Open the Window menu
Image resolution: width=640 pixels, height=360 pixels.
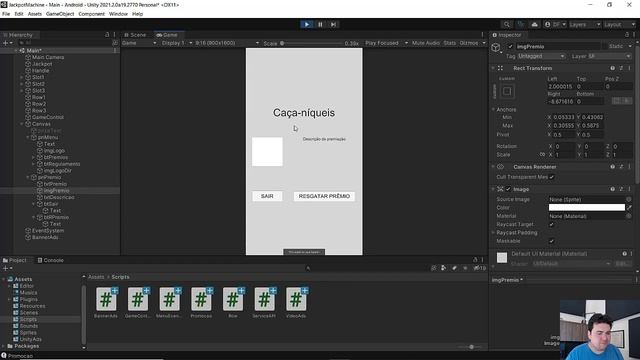point(118,14)
